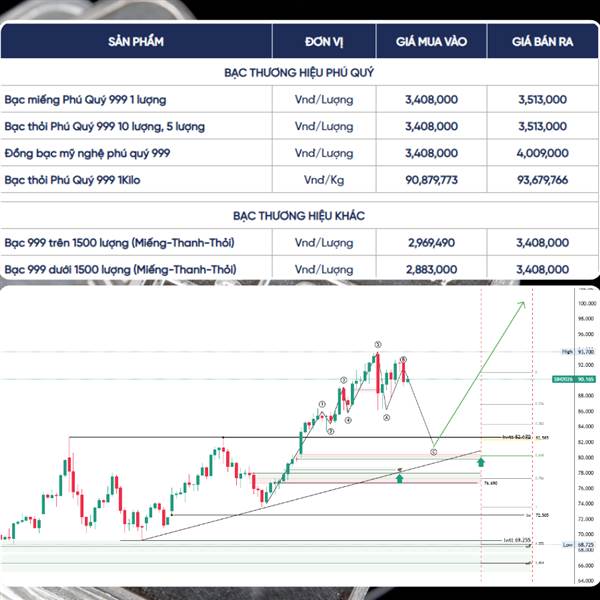Select the Bạc thỏi Phú Quý 999 1Kilo name
This screenshot has height=600, width=600.
coord(72,180)
